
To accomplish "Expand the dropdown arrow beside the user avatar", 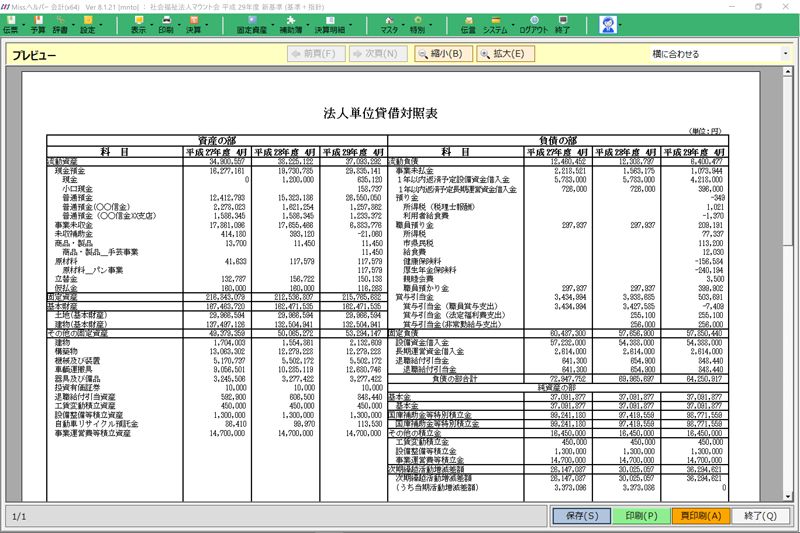I will point(620,24).
